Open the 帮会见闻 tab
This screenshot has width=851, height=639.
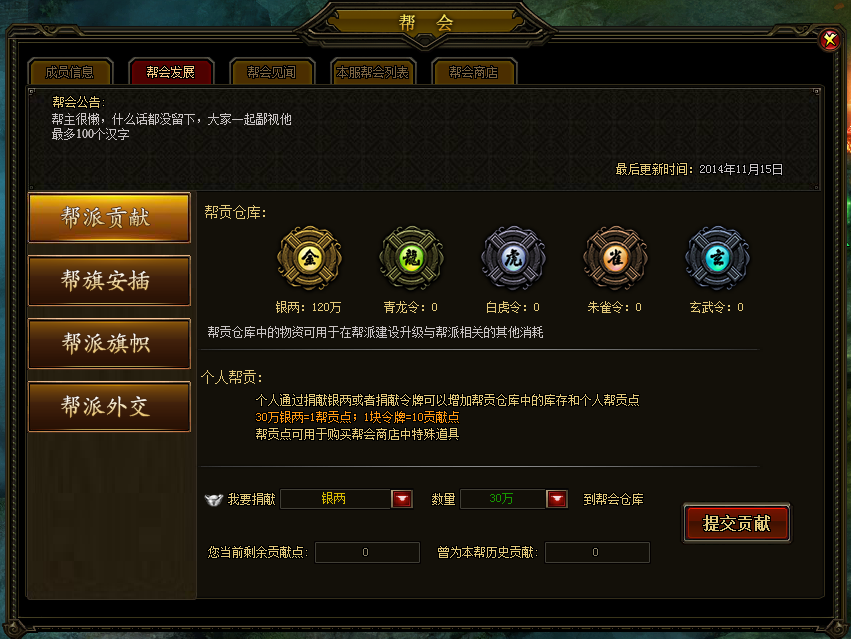click(x=272, y=72)
